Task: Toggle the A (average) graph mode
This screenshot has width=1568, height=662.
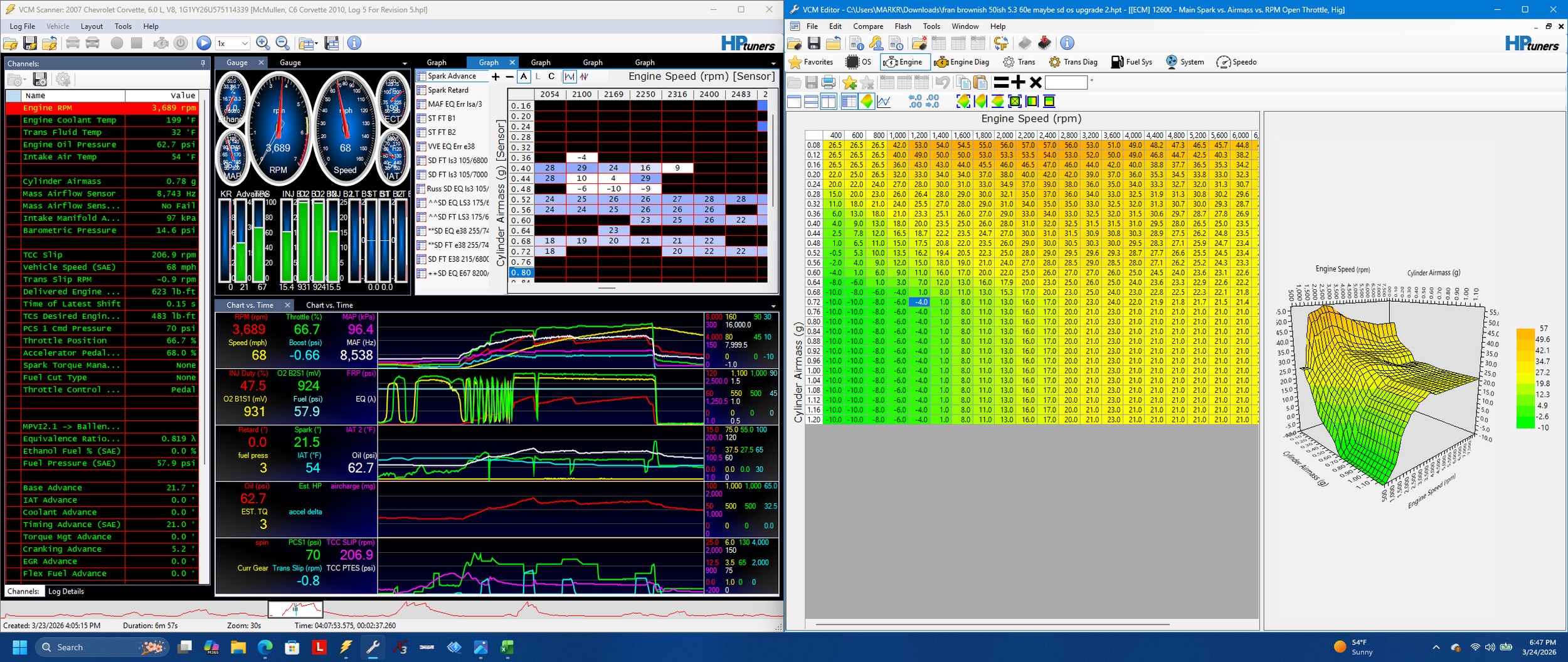Action: [524, 77]
